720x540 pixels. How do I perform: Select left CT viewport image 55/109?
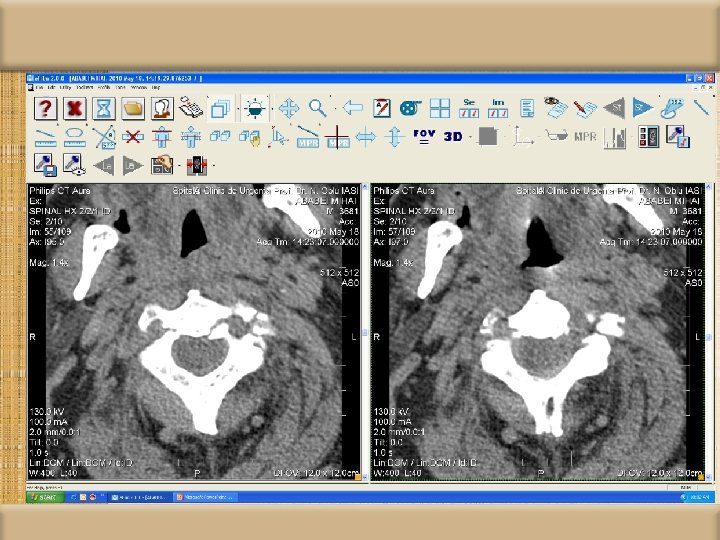pos(194,332)
